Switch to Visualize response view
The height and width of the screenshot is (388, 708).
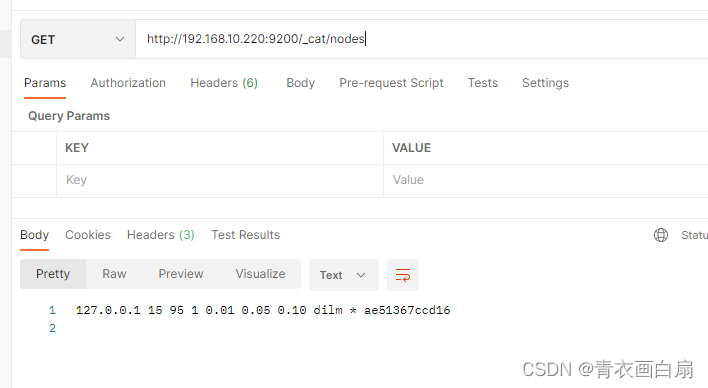pos(261,274)
